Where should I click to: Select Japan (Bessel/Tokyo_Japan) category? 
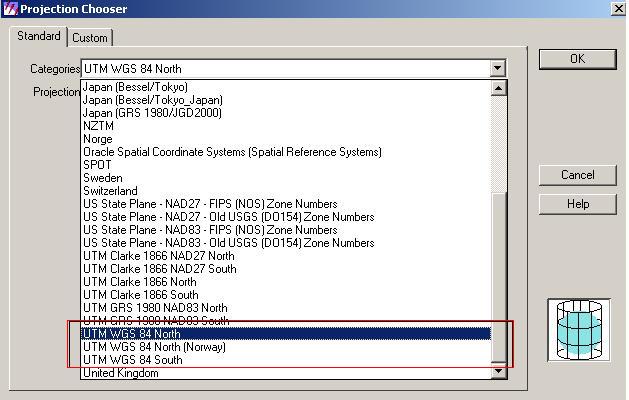(286, 100)
